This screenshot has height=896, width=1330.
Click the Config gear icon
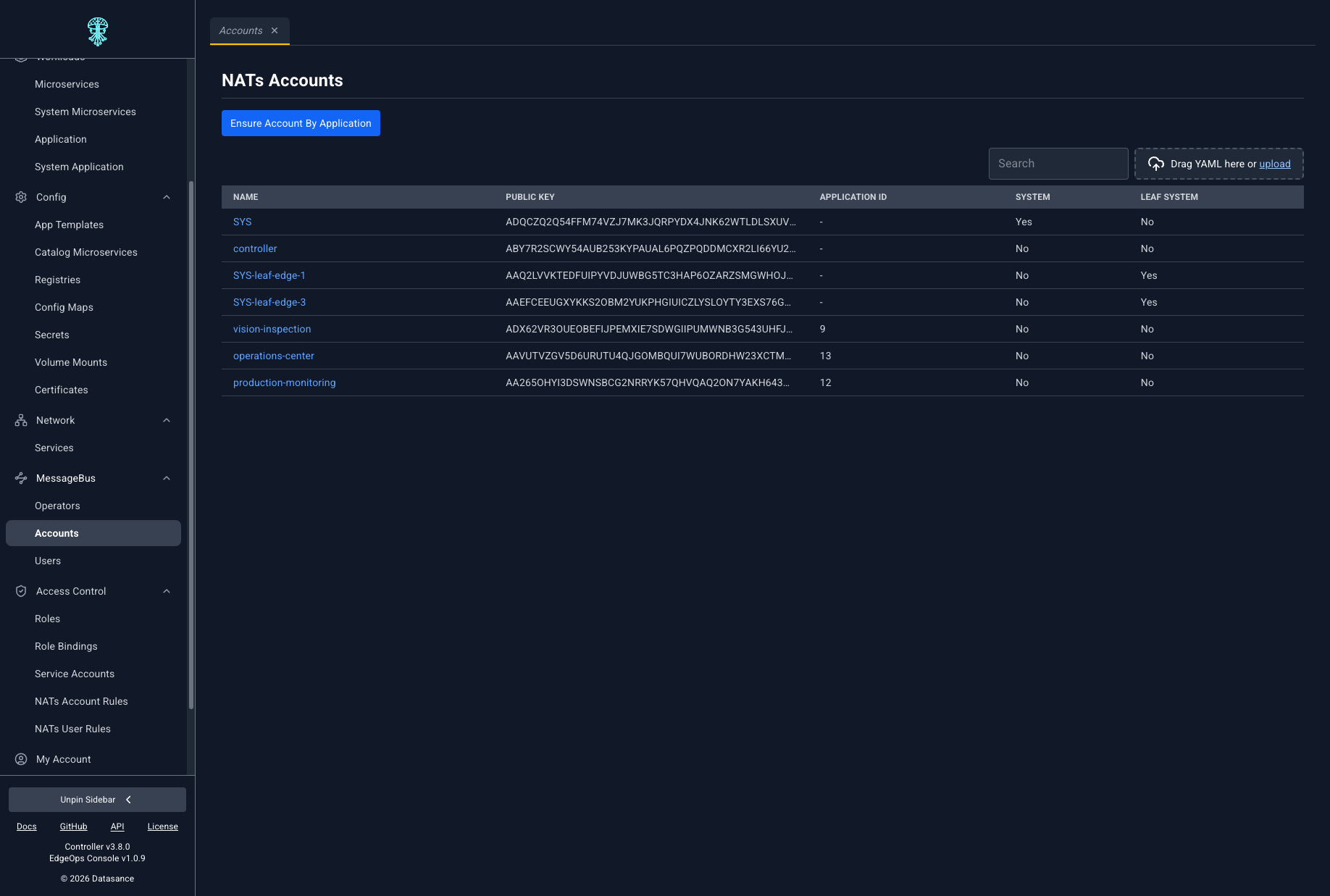click(x=21, y=197)
